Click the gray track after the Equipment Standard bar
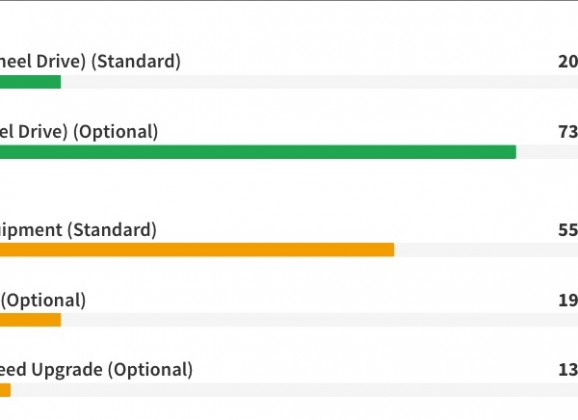The height and width of the screenshot is (420, 578). click(486, 250)
